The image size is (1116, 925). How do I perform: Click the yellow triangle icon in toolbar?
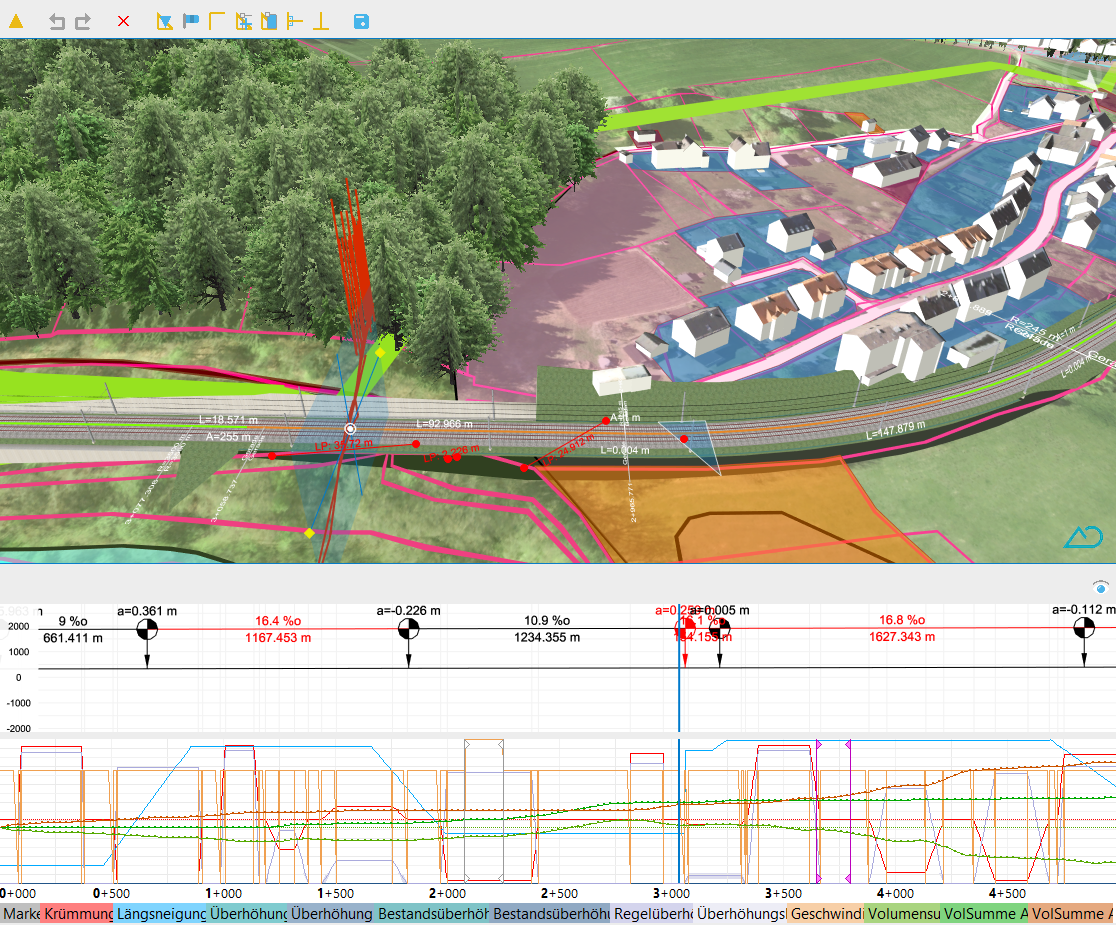(16, 21)
